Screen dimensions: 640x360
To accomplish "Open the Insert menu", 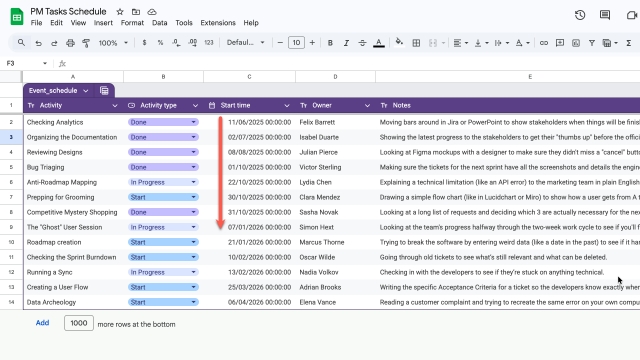I will click(103, 23).
